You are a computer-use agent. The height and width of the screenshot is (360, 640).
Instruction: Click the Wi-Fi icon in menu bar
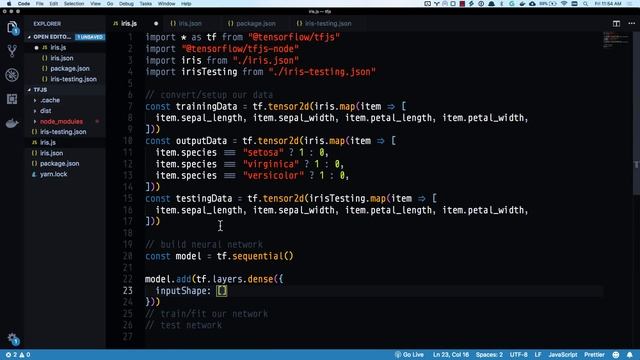564,4
